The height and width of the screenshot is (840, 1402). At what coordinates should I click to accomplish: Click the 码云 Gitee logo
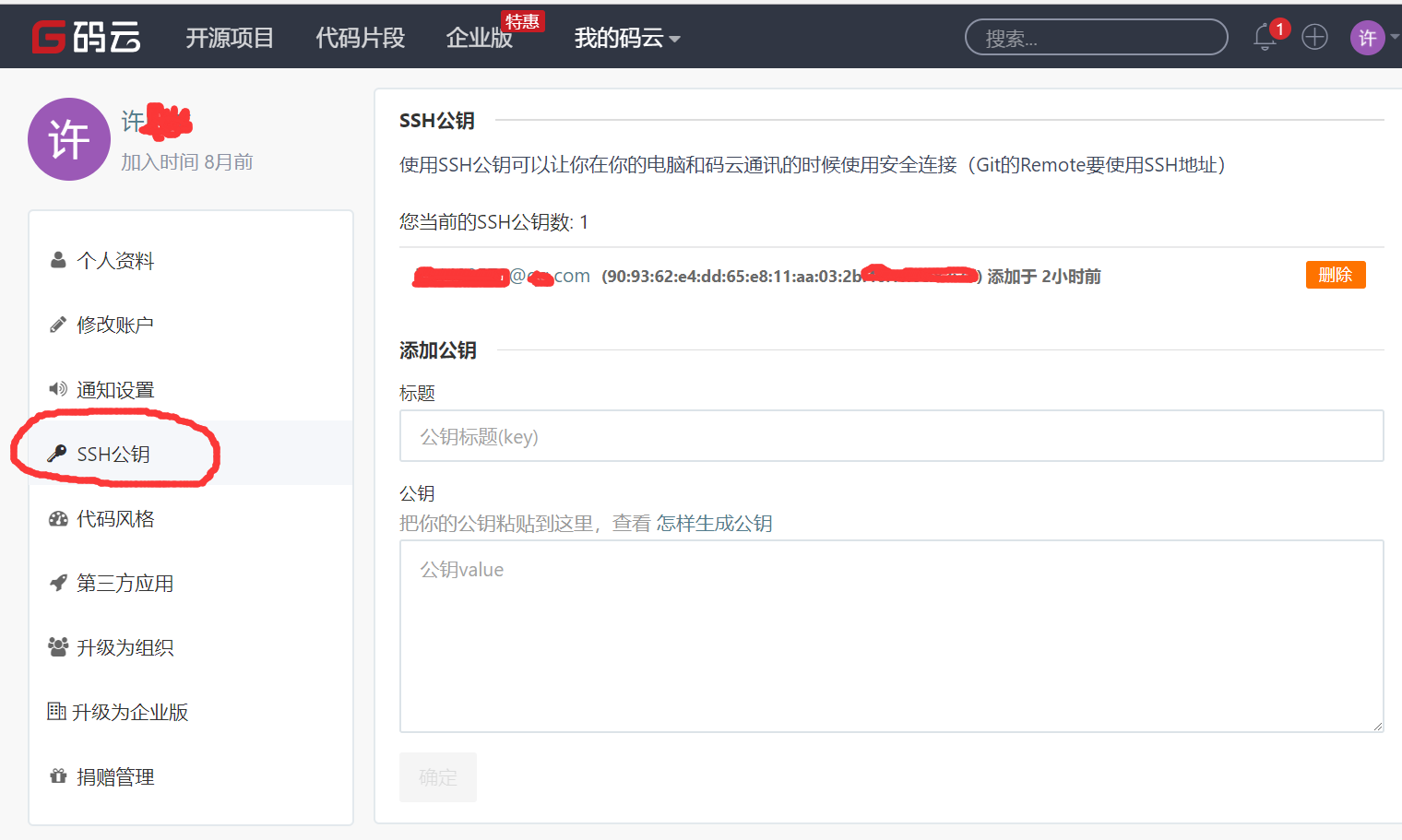pos(86,37)
